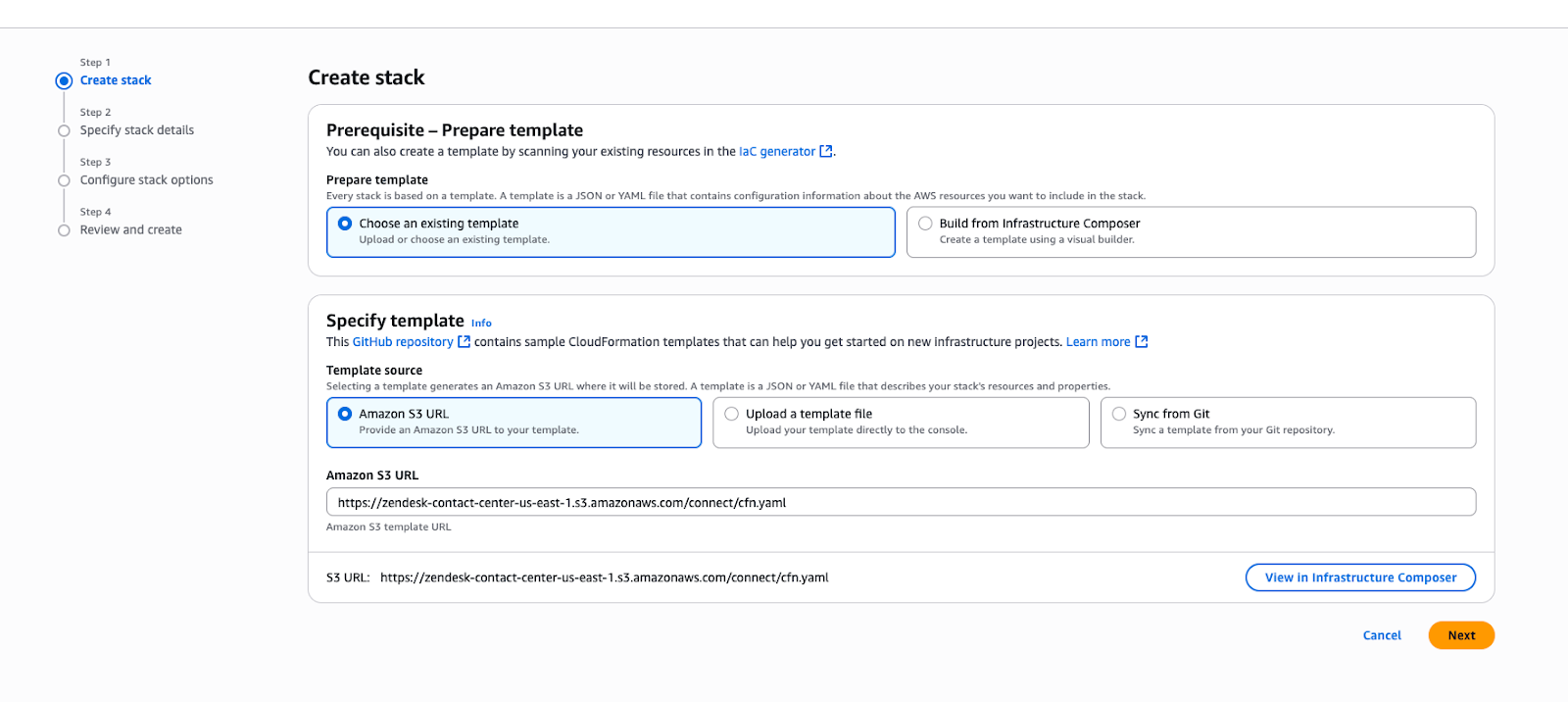Cancel the stack creation
This screenshot has width=1568, height=702.
coord(1382,635)
